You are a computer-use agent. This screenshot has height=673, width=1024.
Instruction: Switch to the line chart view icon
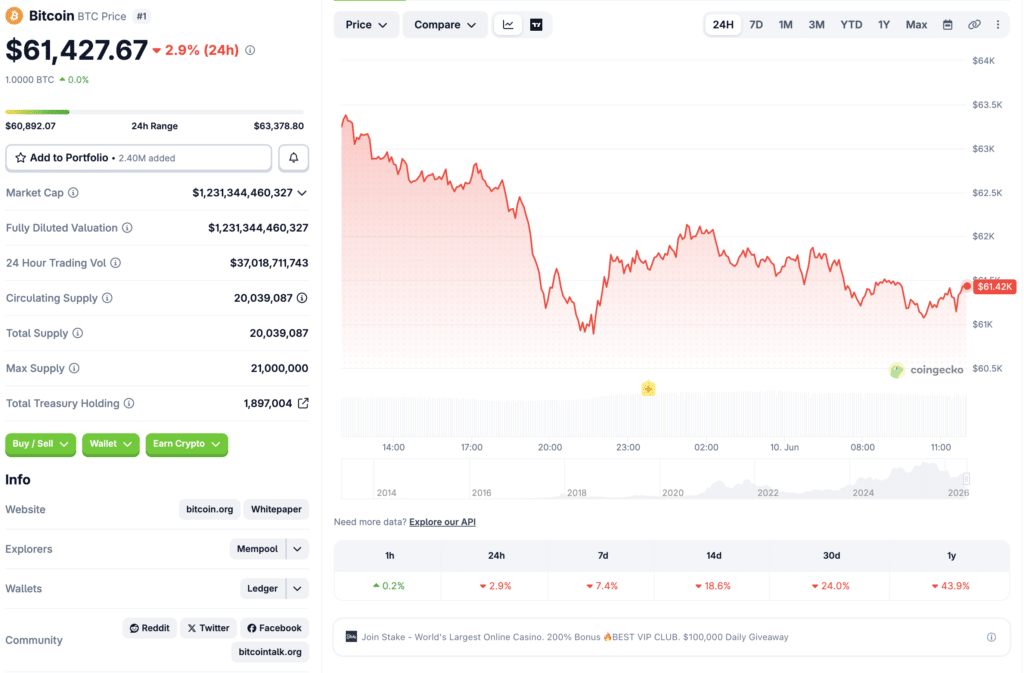[x=508, y=25]
